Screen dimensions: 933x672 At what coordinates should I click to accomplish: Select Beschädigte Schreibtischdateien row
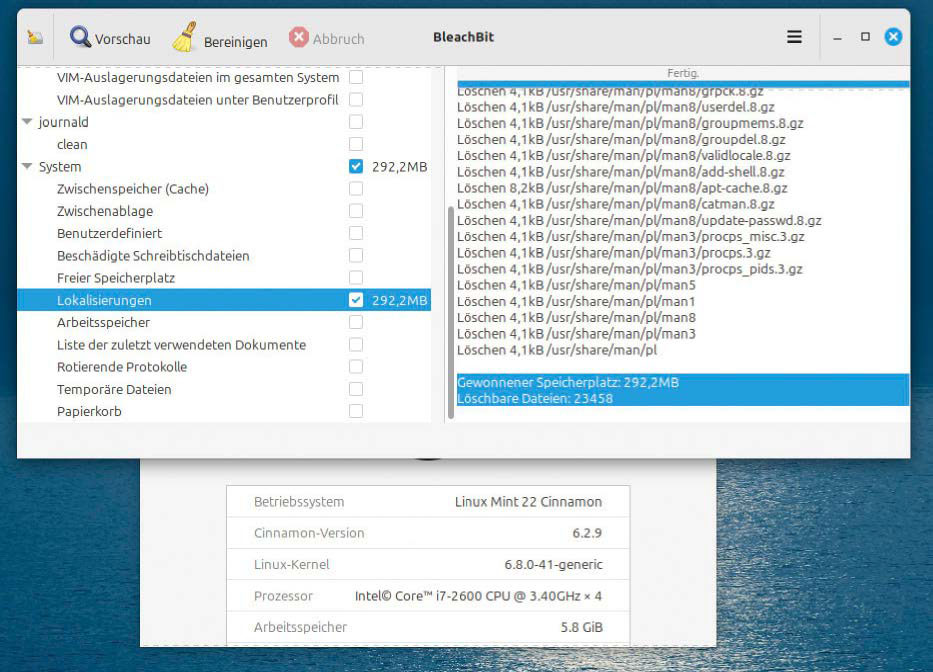[x=153, y=256]
